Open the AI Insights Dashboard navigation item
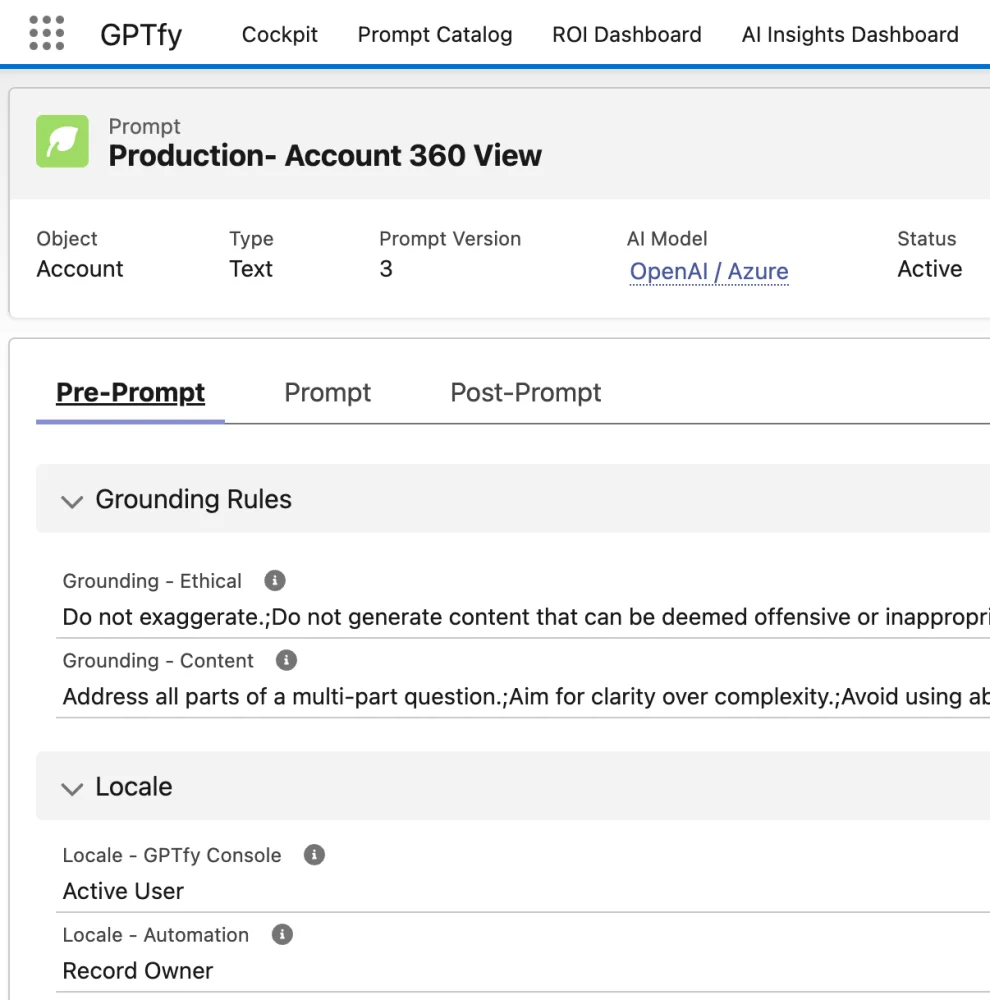 pyautogui.click(x=848, y=34)
